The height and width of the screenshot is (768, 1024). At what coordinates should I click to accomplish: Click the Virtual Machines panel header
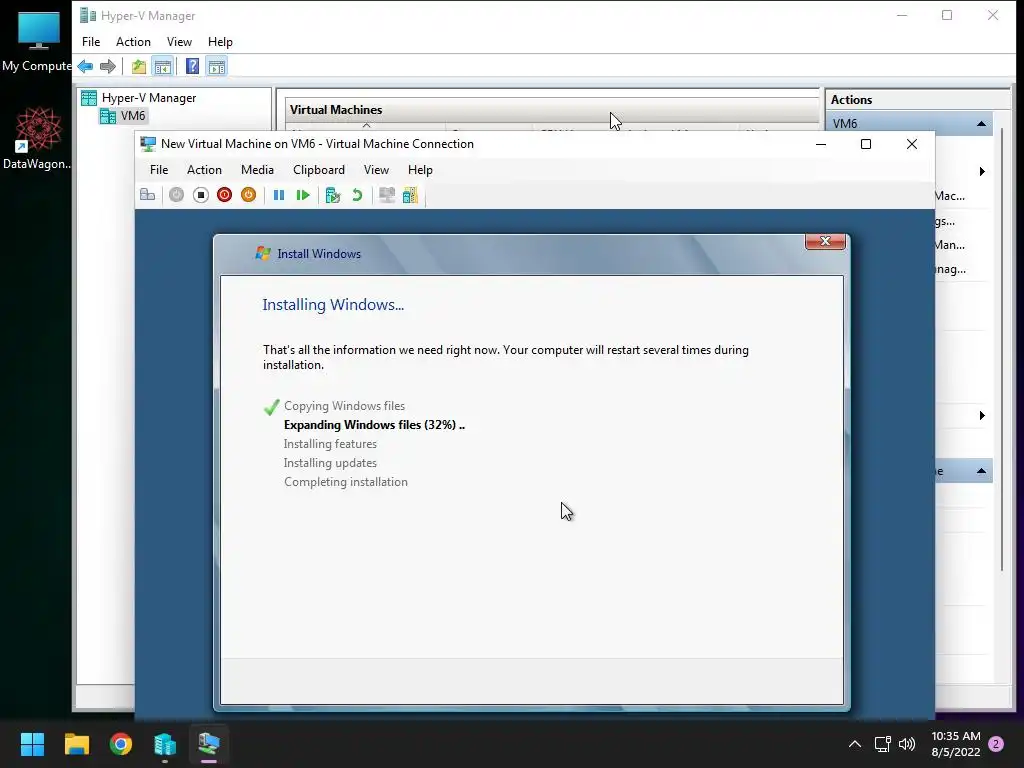click(x=552, y=110)
